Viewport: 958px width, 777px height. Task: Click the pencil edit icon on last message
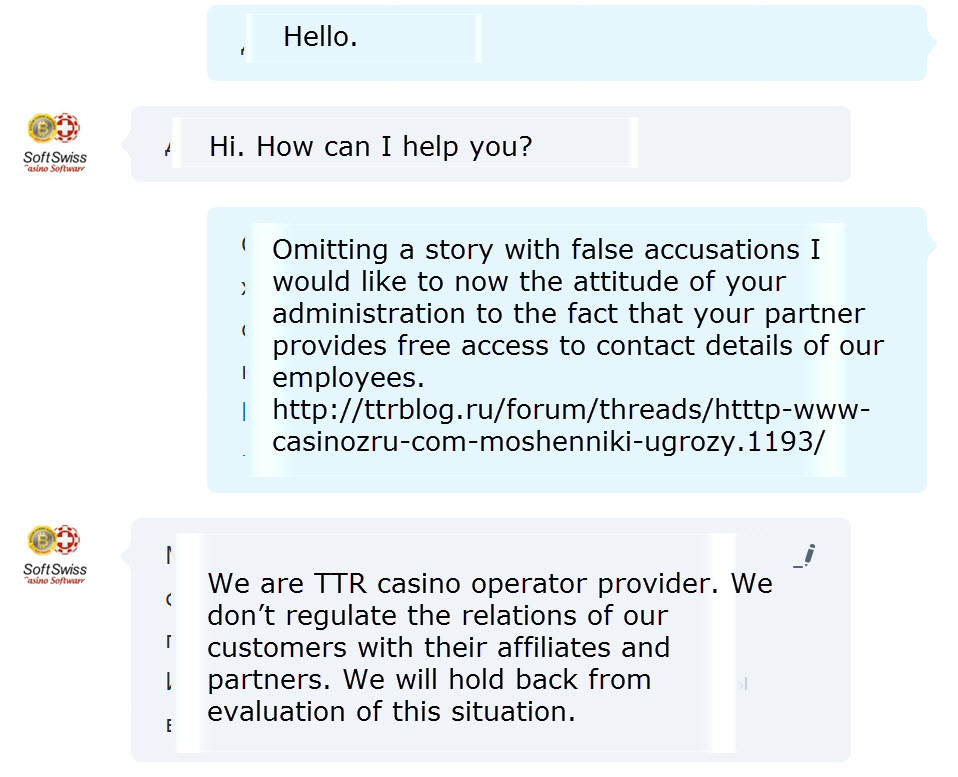[806, 556]
